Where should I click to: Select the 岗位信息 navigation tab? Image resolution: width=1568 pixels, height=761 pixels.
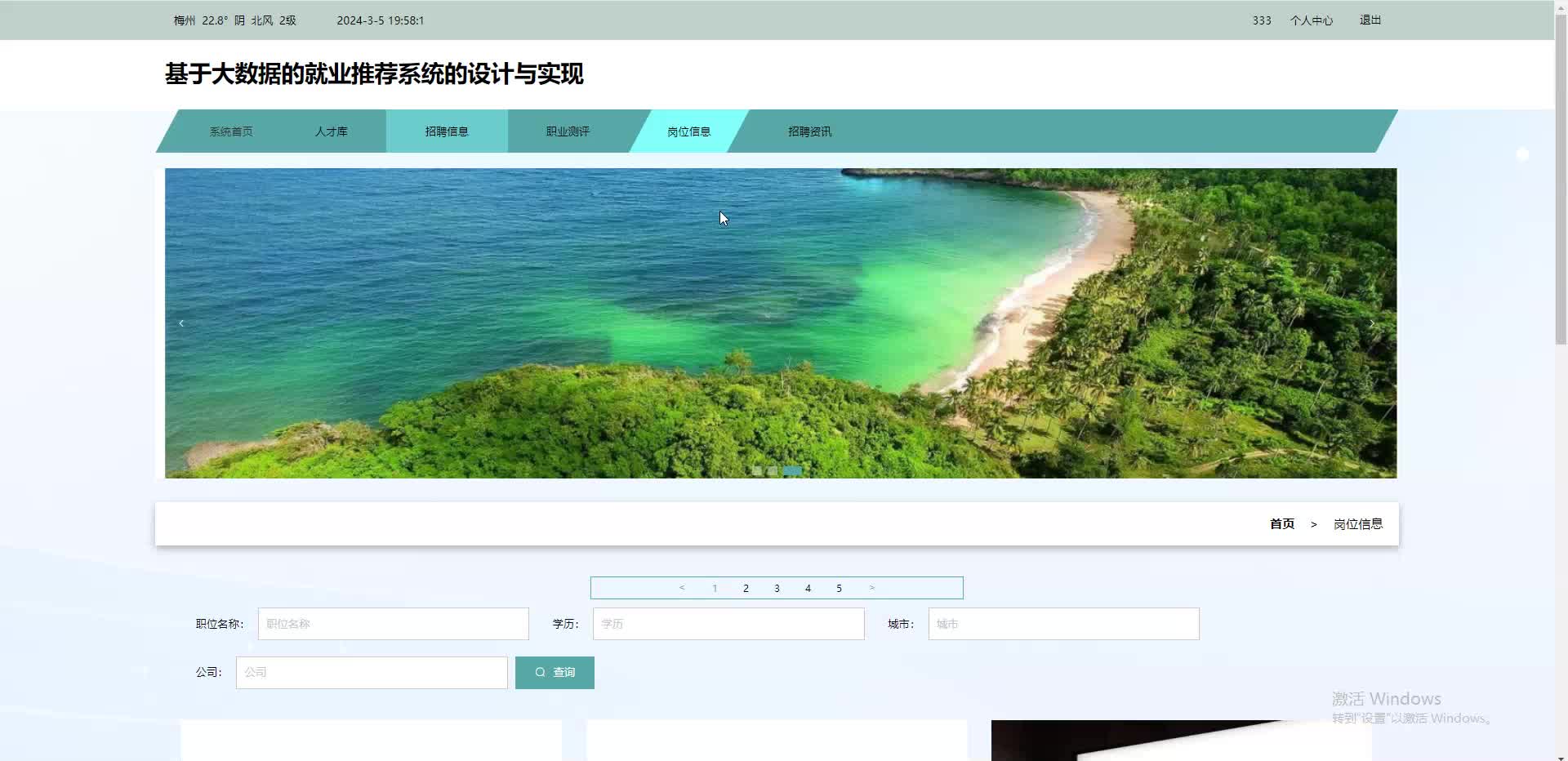tap(688, 131)
